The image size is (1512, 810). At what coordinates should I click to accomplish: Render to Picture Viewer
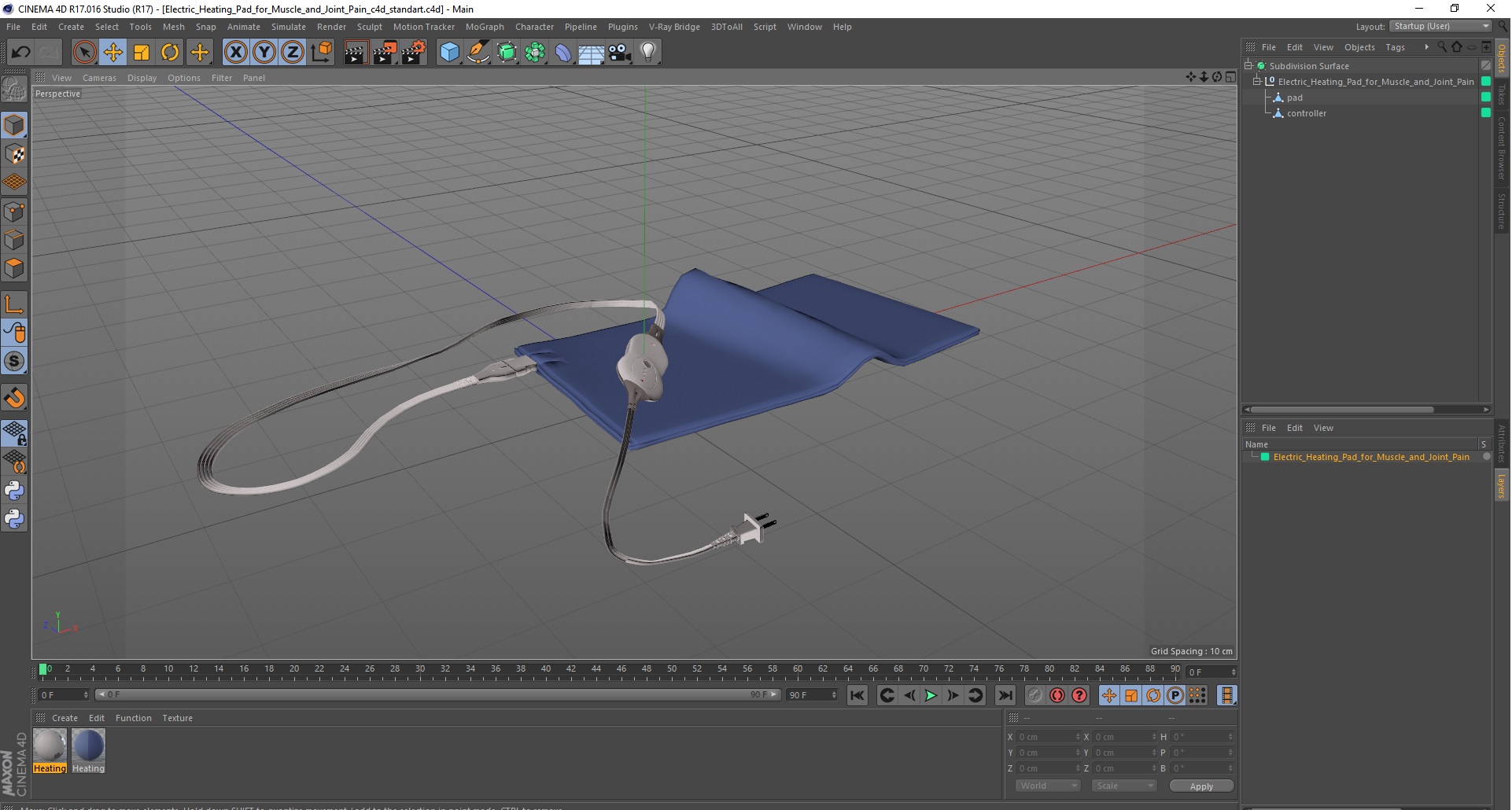[x=385, y=53]
